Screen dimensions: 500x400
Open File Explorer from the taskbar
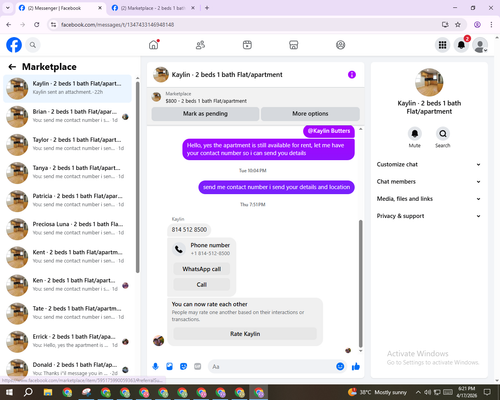[48, 392]
